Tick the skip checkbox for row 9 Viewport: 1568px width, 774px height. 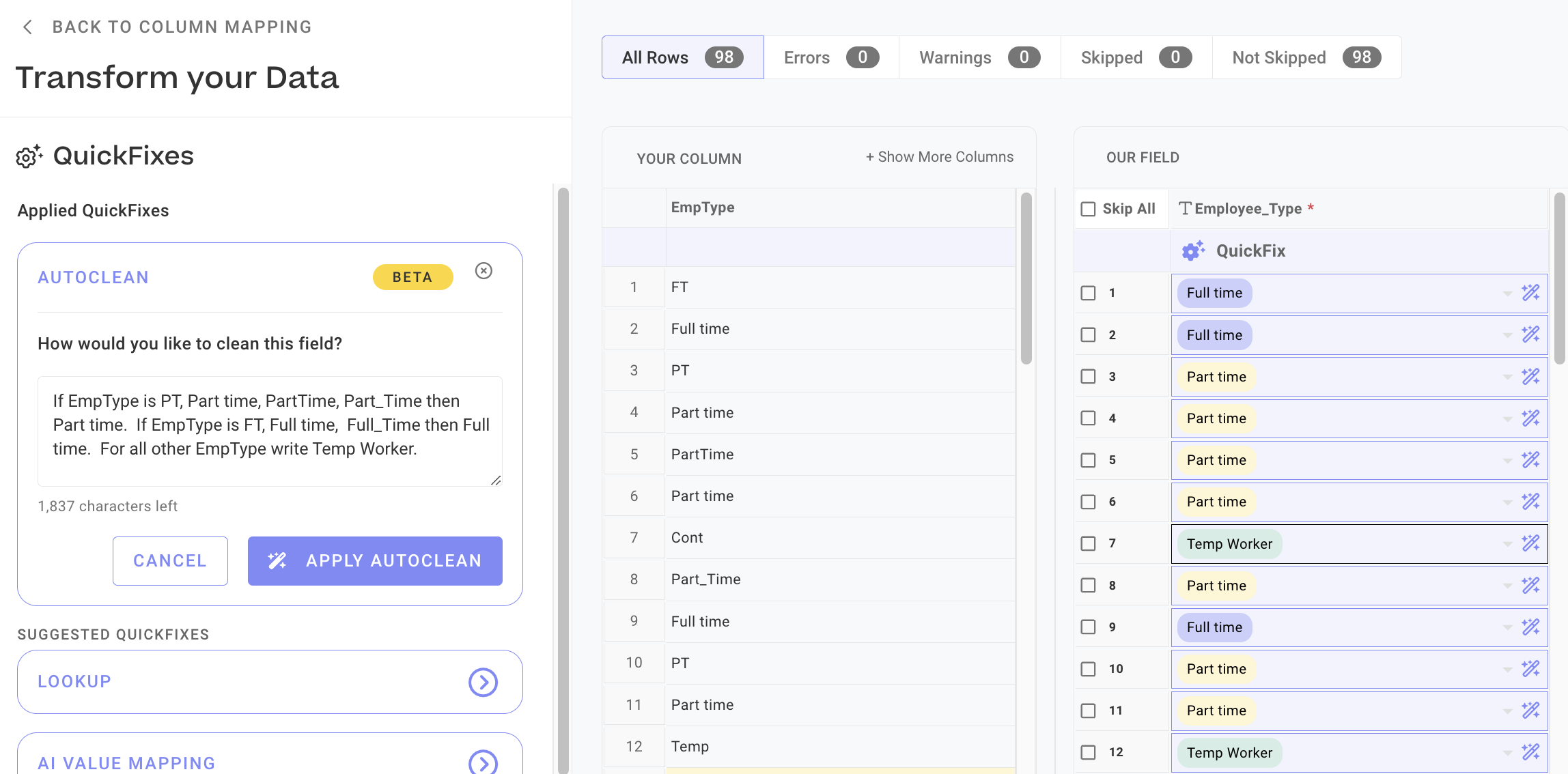[x=1088, y=627]
